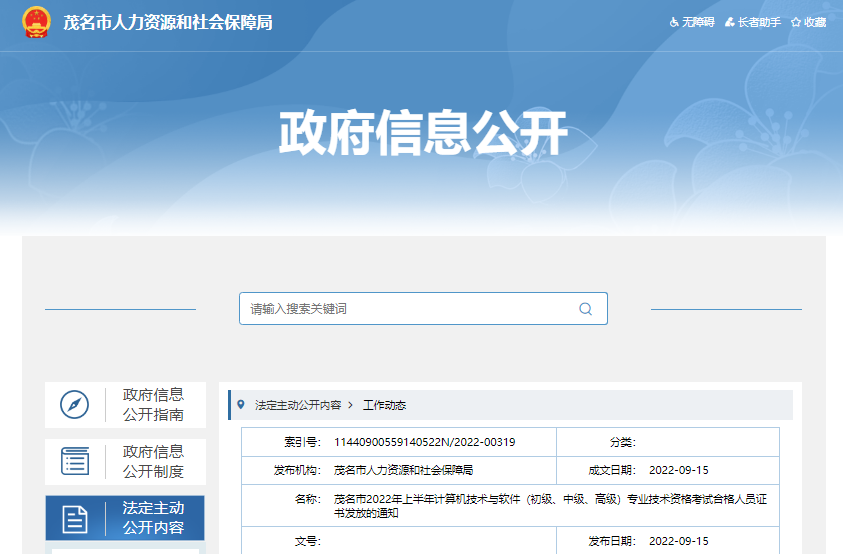The height and width of the screenshot is (554, 843).
Task: Click the 收藏 star favorites icon
Action: (x=796, y=22)
